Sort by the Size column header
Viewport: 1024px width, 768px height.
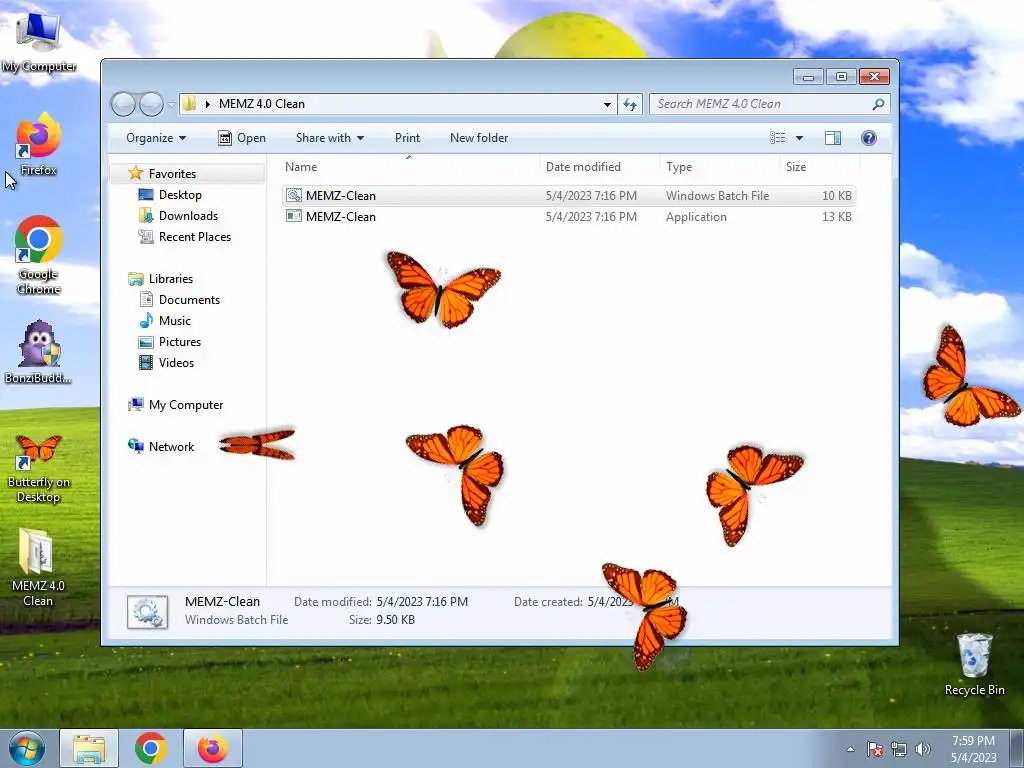click(x=820, y=167)
